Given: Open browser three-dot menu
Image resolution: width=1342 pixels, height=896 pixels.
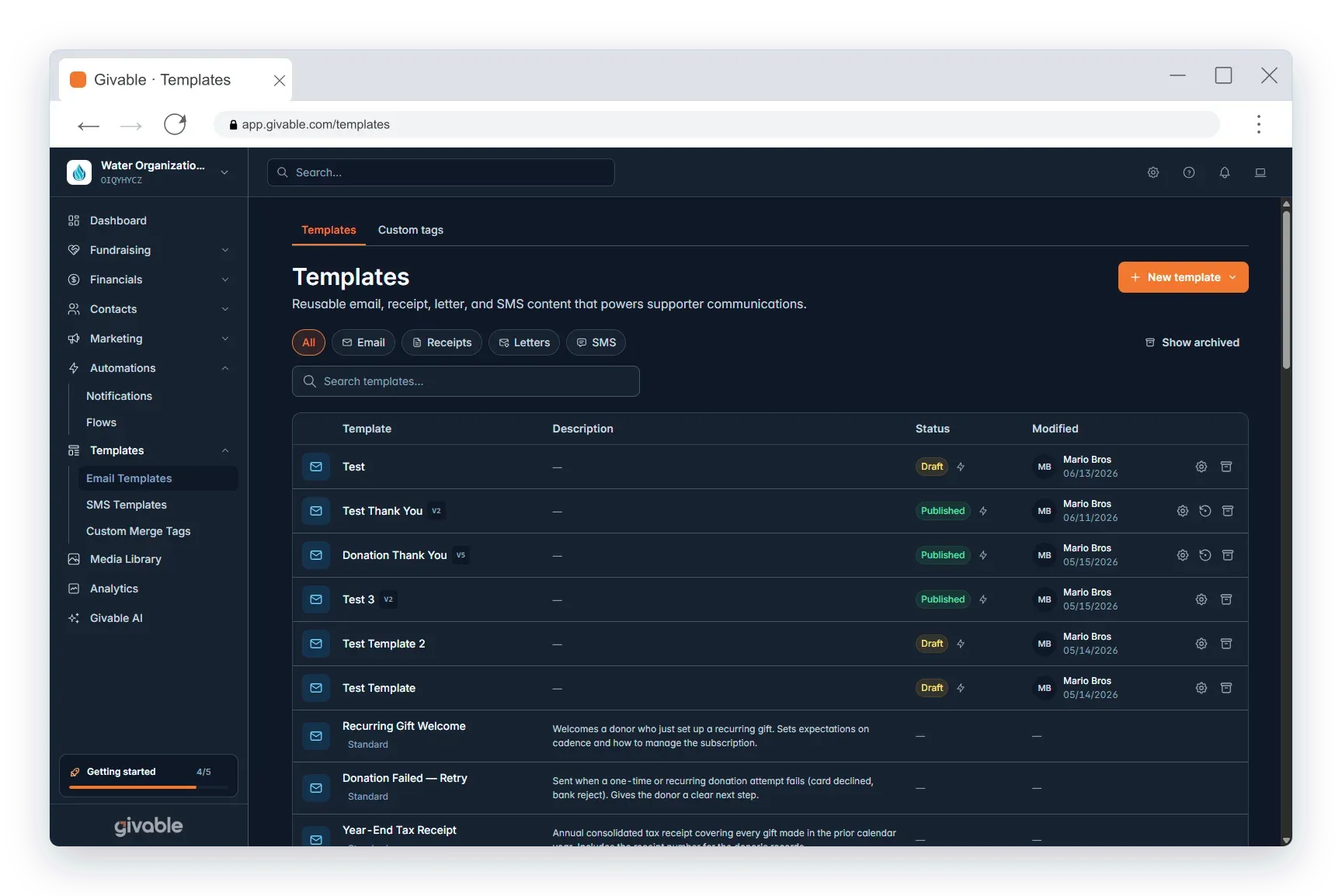Looking at the screenshot, I should (1259, 124).
